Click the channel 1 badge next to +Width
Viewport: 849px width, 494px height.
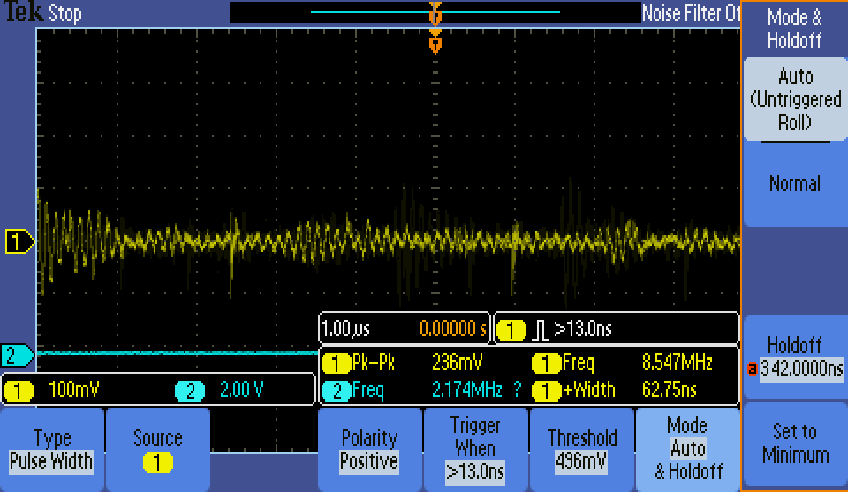click(x=546, y=391)
